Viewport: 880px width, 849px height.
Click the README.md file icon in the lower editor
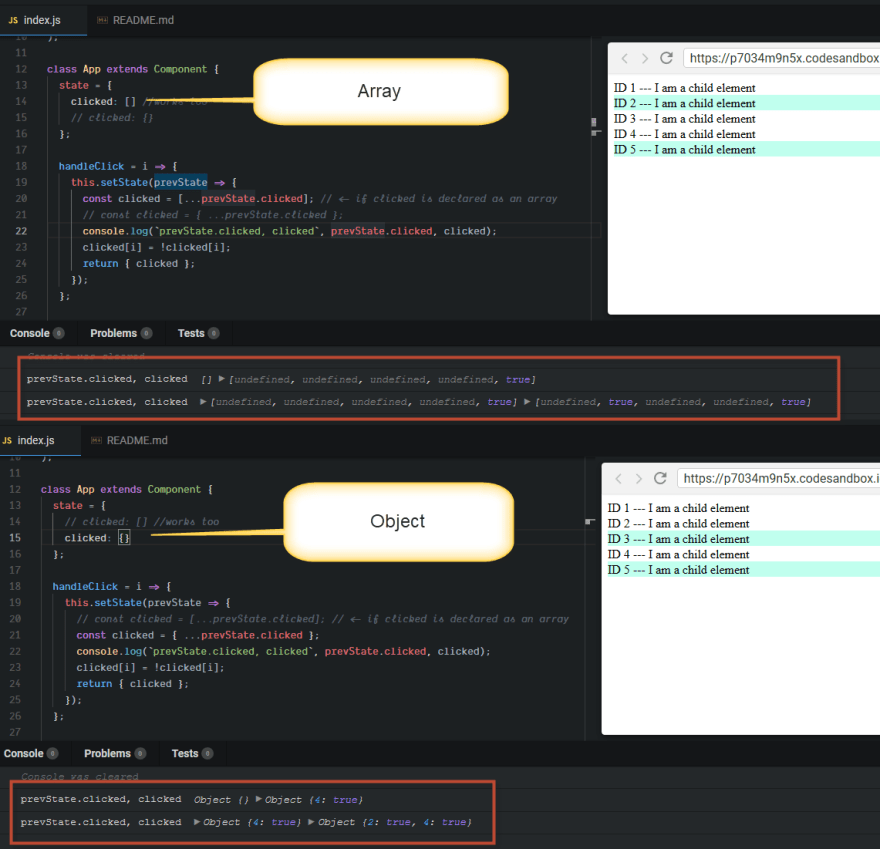click(96, 440)
